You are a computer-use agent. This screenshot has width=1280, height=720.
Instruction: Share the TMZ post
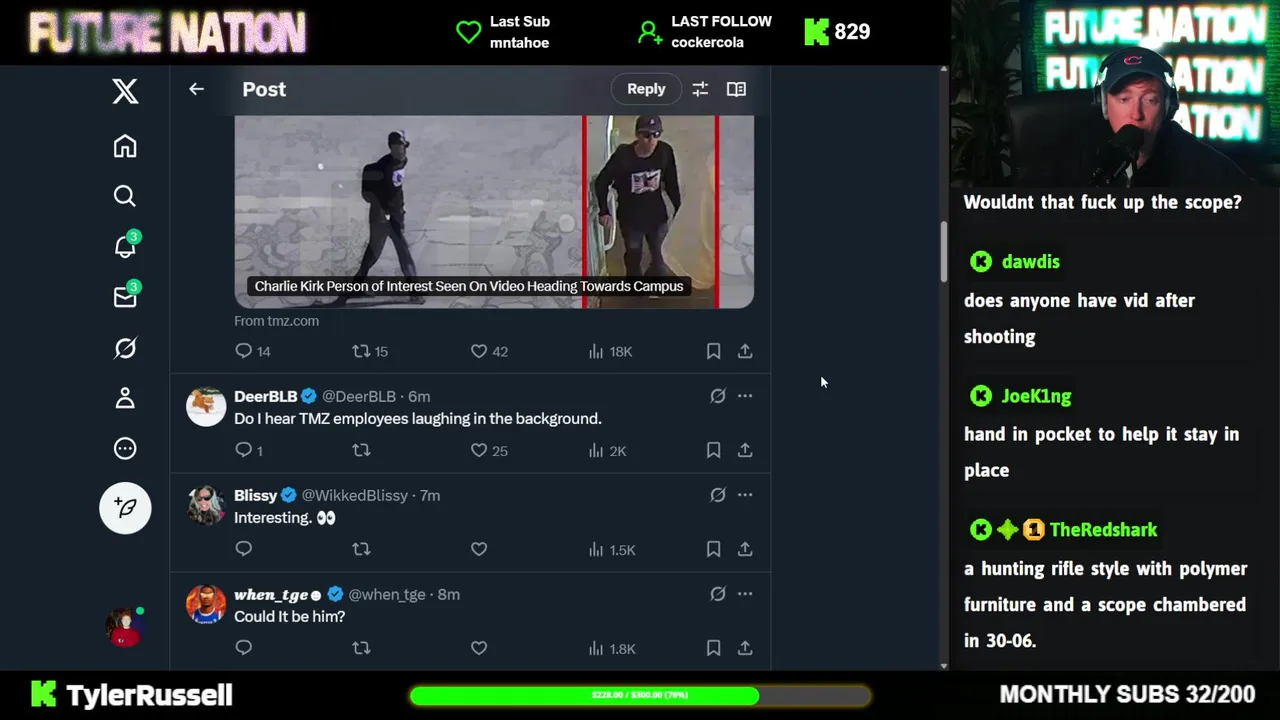pyautogui.click(x=745, y=351)
